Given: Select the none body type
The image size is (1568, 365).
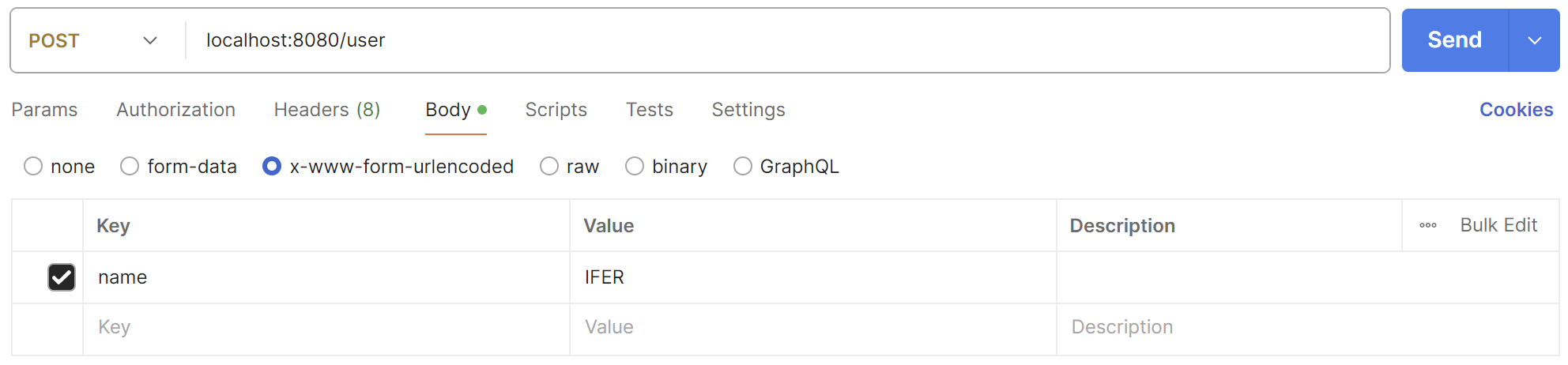Looking at the screenshot, I should pyautogui.click(x=33, y=167).
